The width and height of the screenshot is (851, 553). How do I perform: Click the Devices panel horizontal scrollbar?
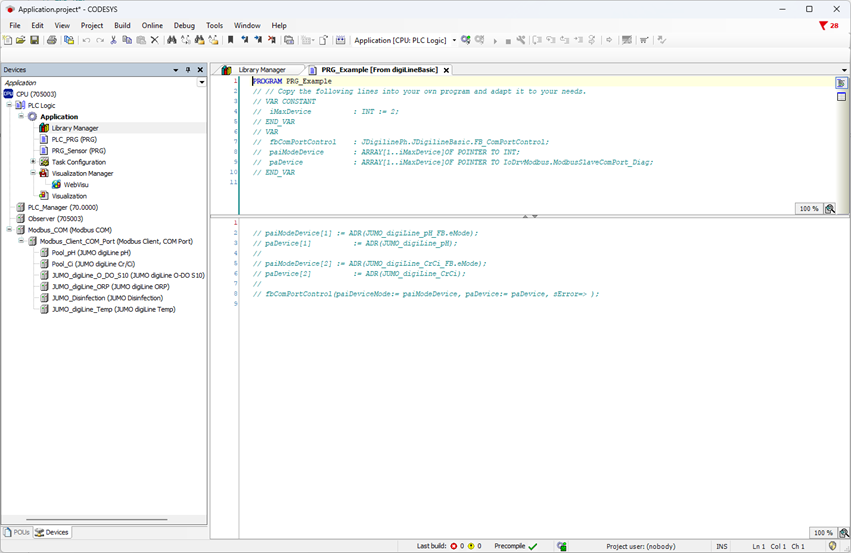(97, 519)
